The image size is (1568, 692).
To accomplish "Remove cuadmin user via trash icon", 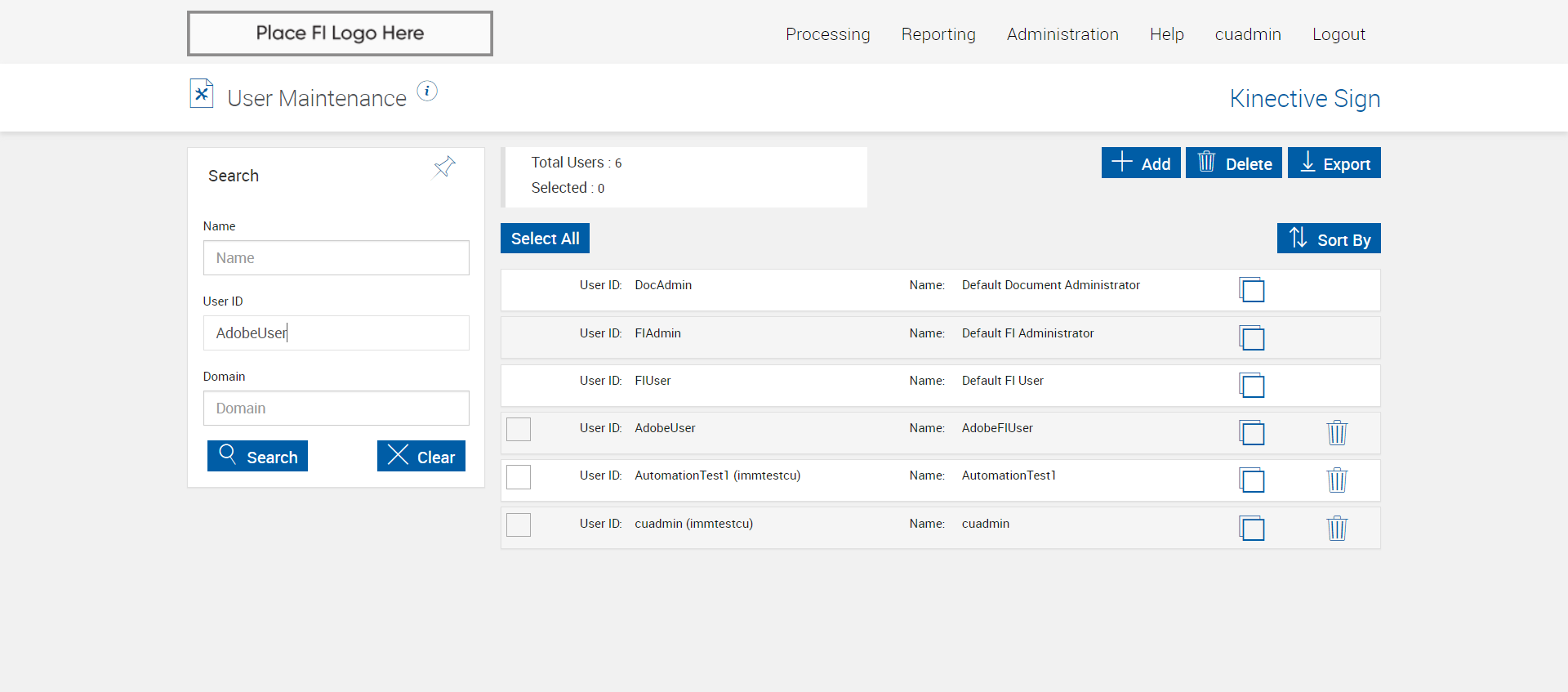I will tap(1336, 528).
